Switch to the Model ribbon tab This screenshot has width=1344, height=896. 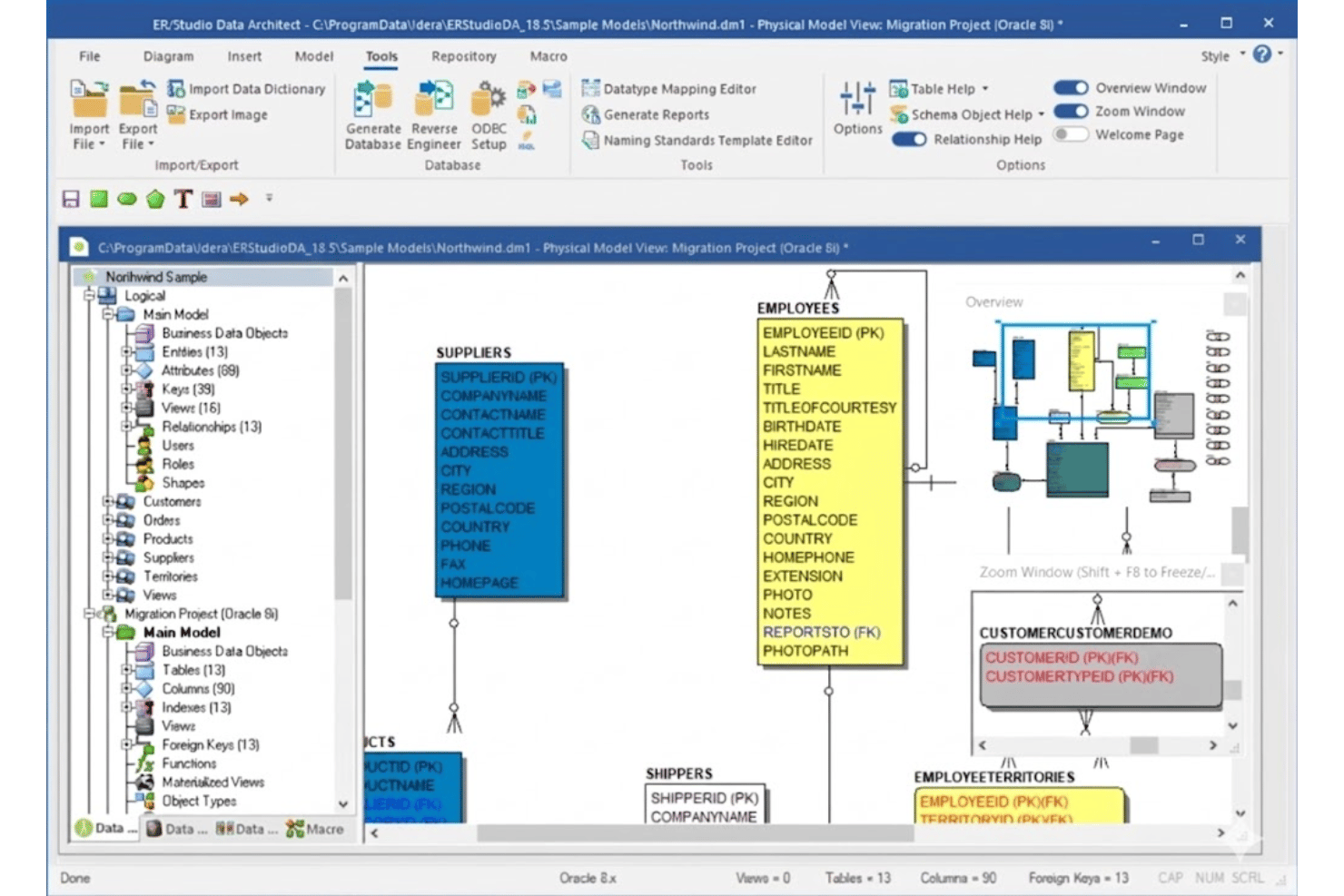tap(314, 56)
